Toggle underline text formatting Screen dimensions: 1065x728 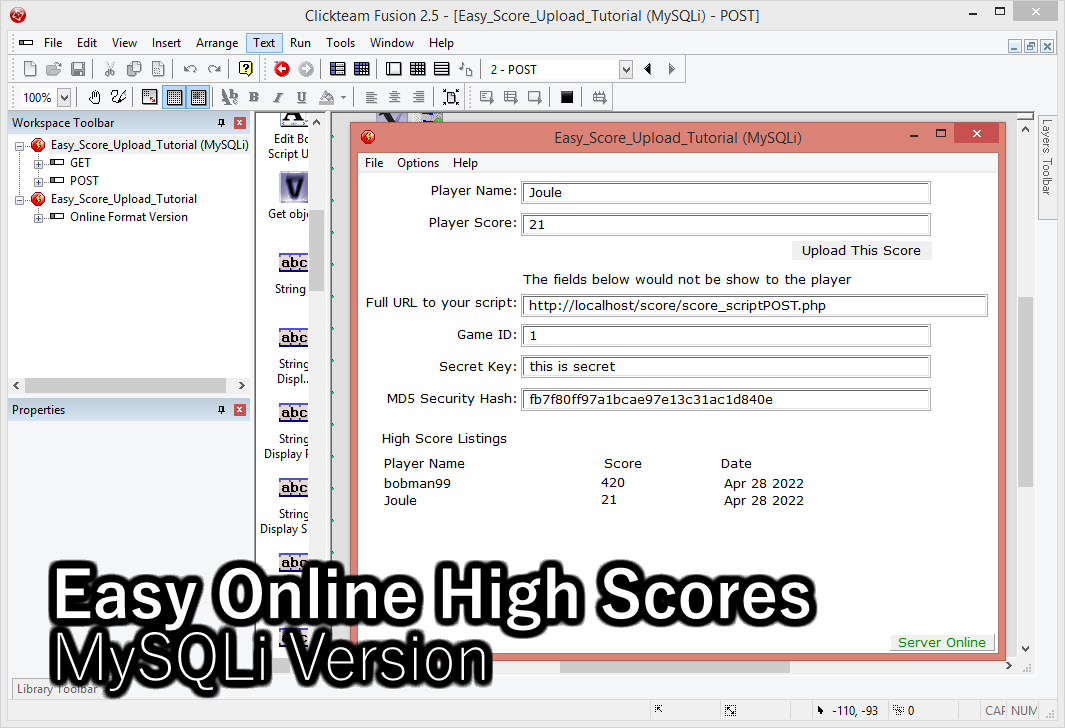[x=302, y=98]
